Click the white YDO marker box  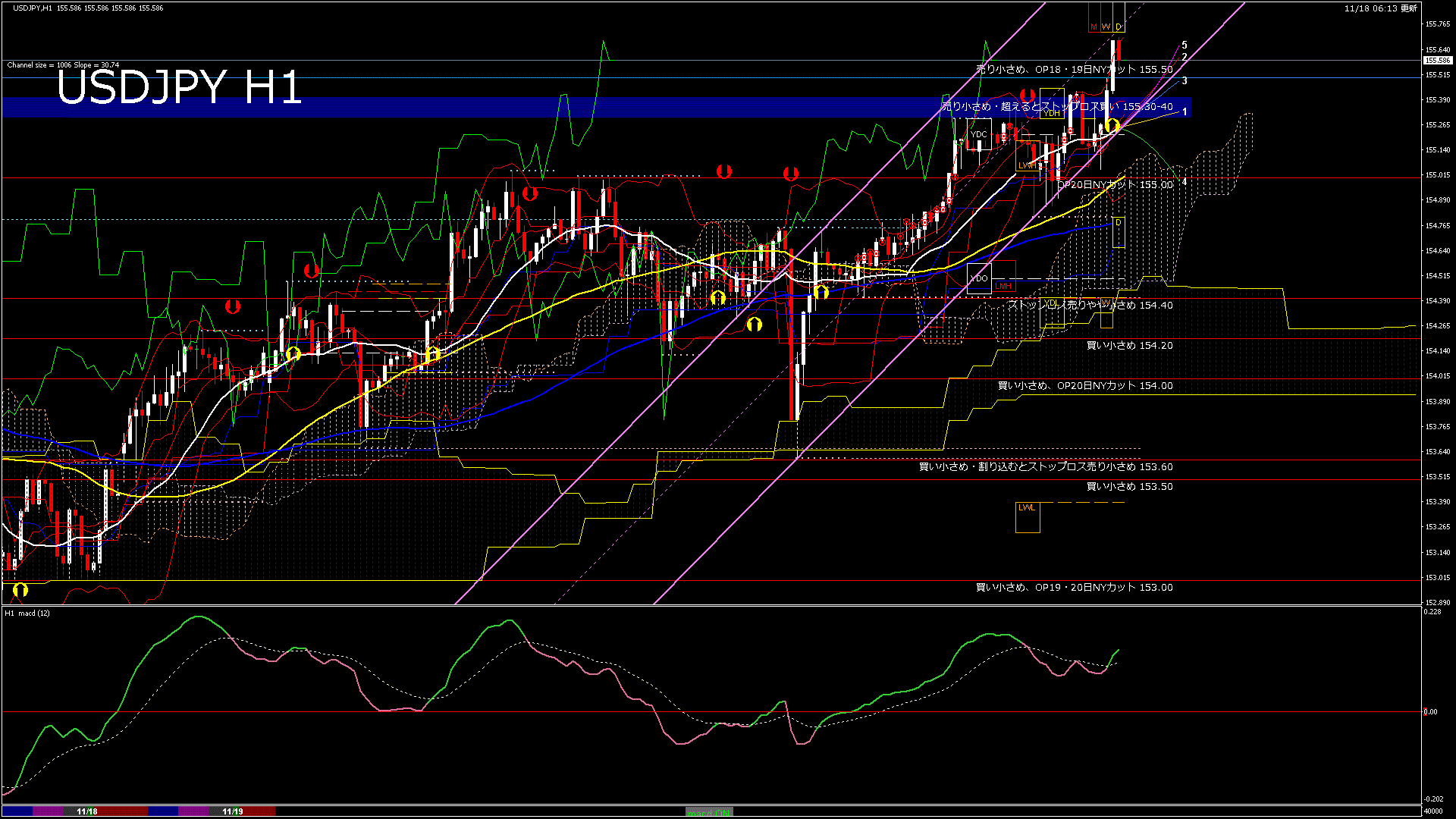[x=979, y=278]
